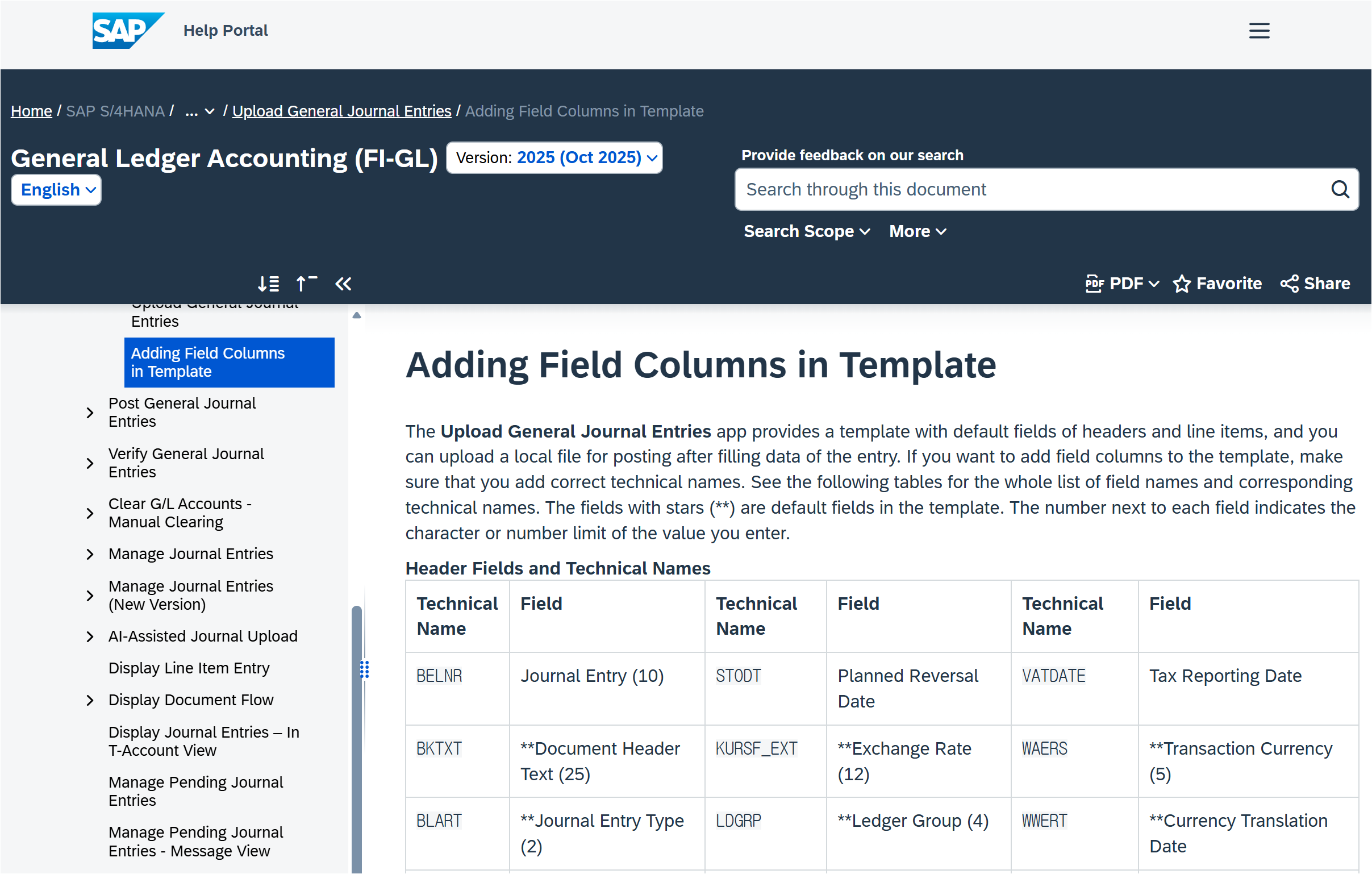Hide the table of contents panel
Viewport: 1372px width, 874px height.
pyautogui.click(x=343, y=284)
